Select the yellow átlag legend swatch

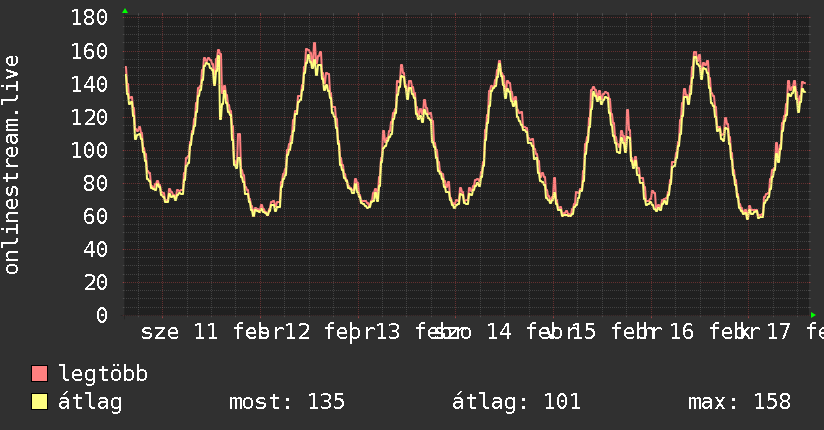(40, 402)
